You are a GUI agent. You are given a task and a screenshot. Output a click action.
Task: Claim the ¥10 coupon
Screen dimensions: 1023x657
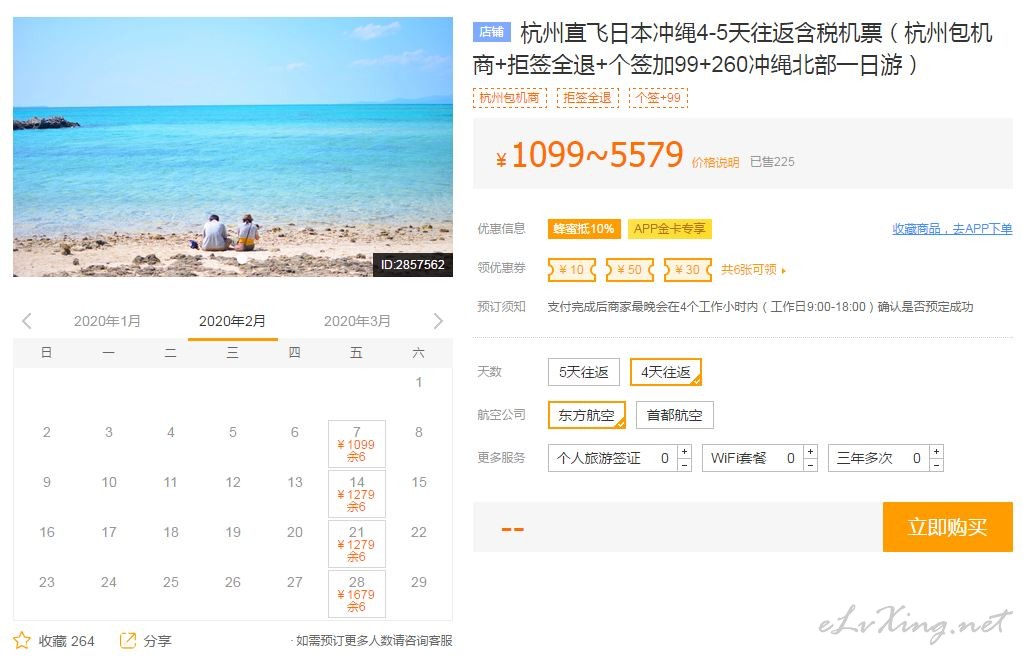[572, 269]
